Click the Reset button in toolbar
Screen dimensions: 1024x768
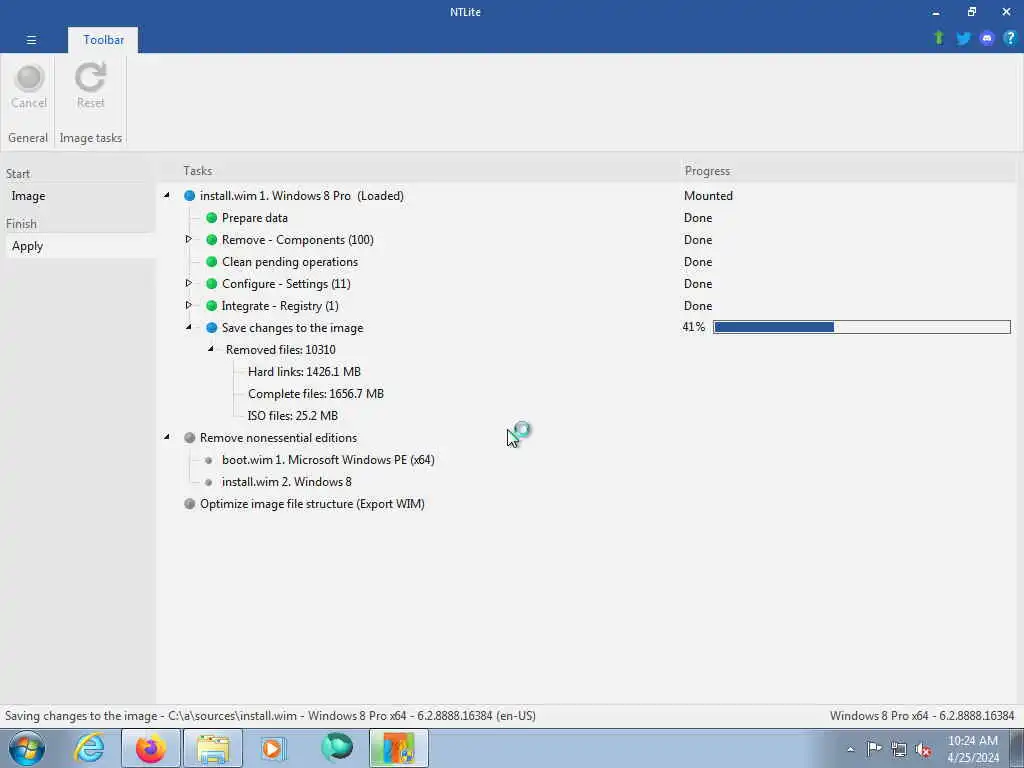point(90,86)
